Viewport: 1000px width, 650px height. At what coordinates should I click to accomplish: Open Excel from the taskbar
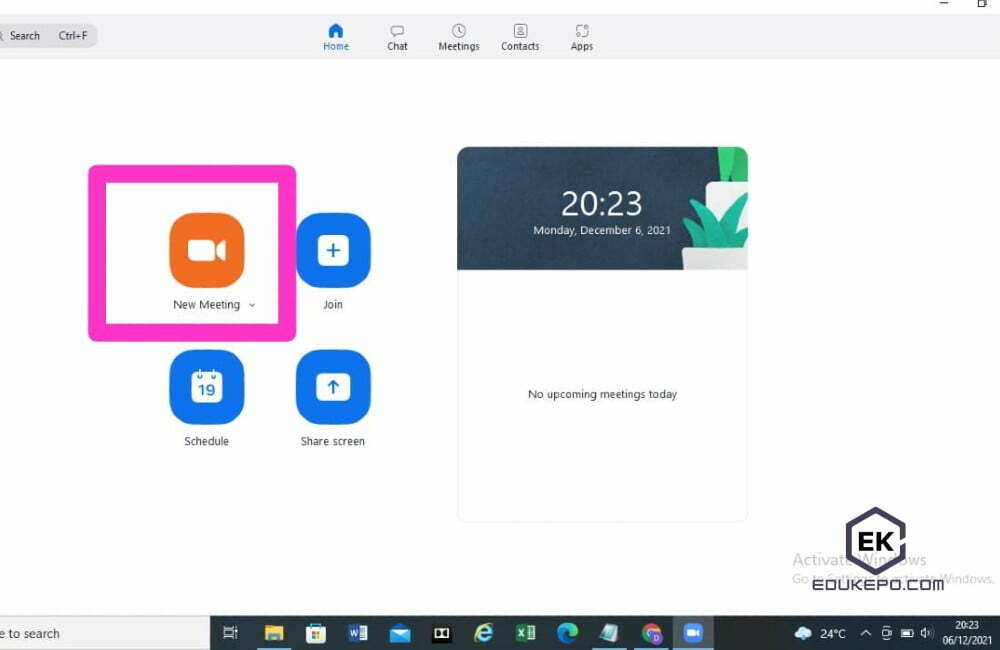click(525, 632)
